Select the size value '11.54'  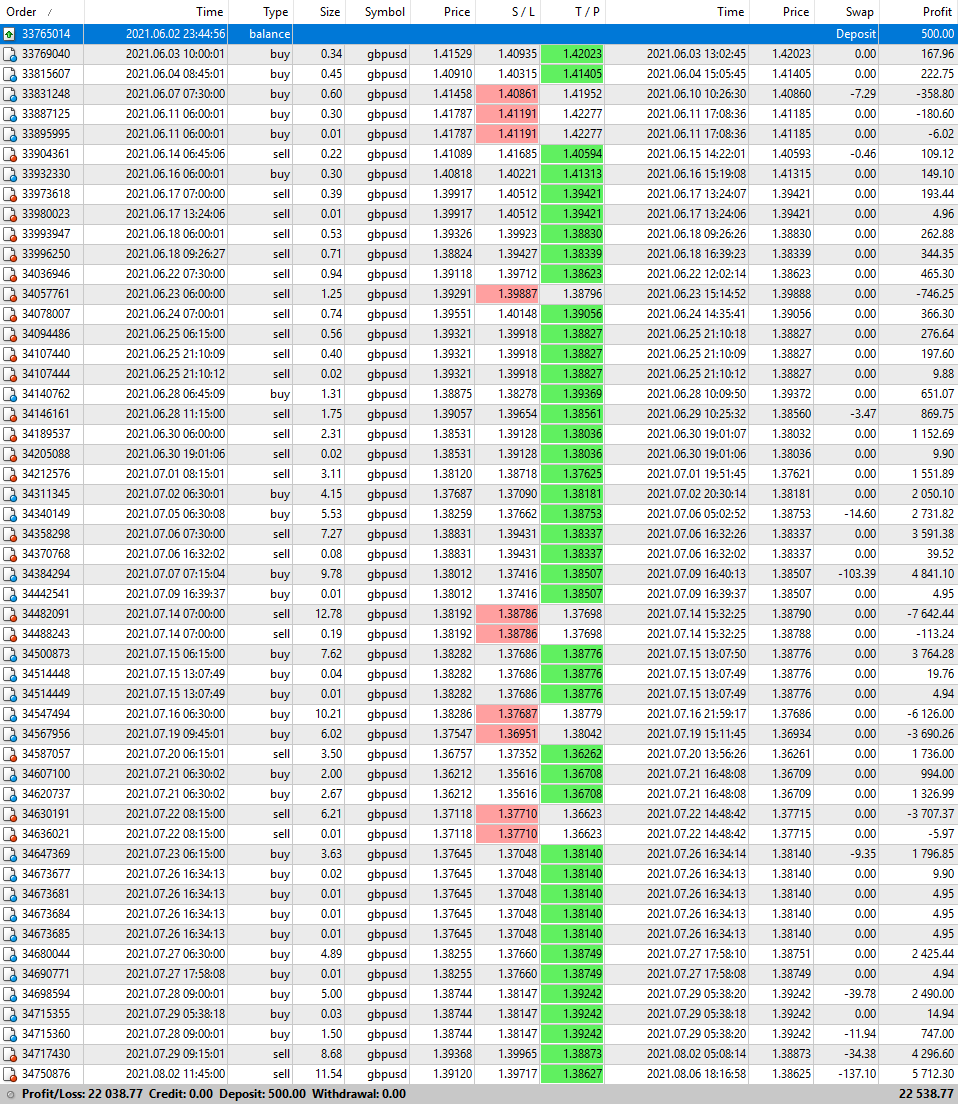point(328,1074)
